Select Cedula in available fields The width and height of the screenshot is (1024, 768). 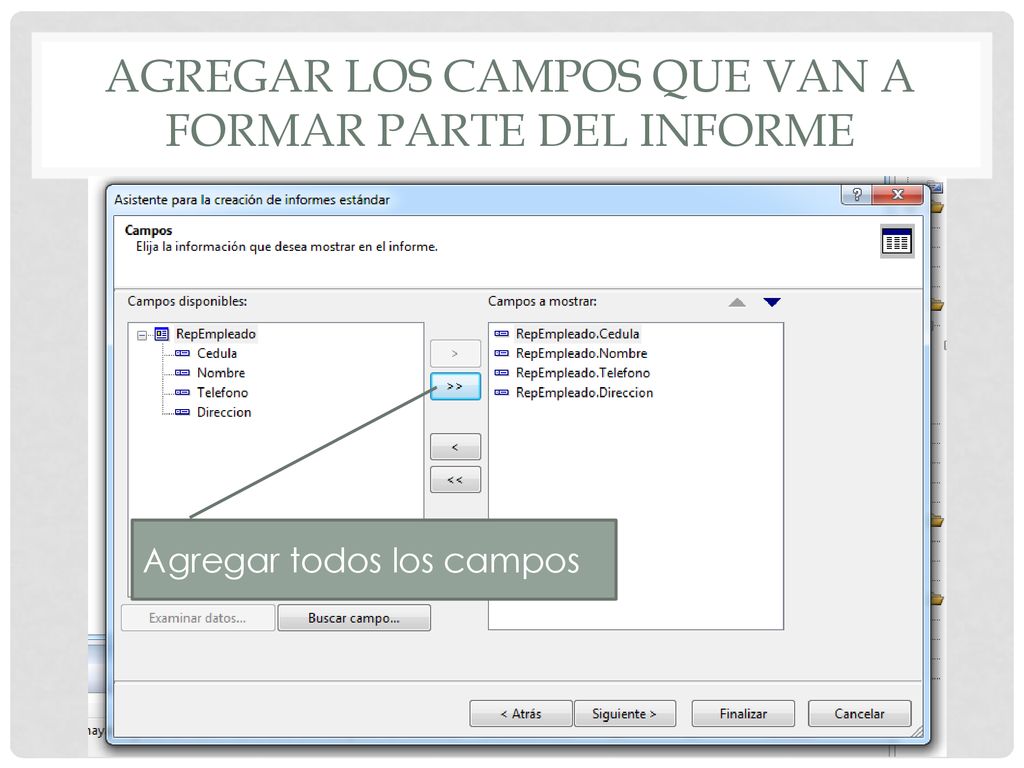coord(217,353)
